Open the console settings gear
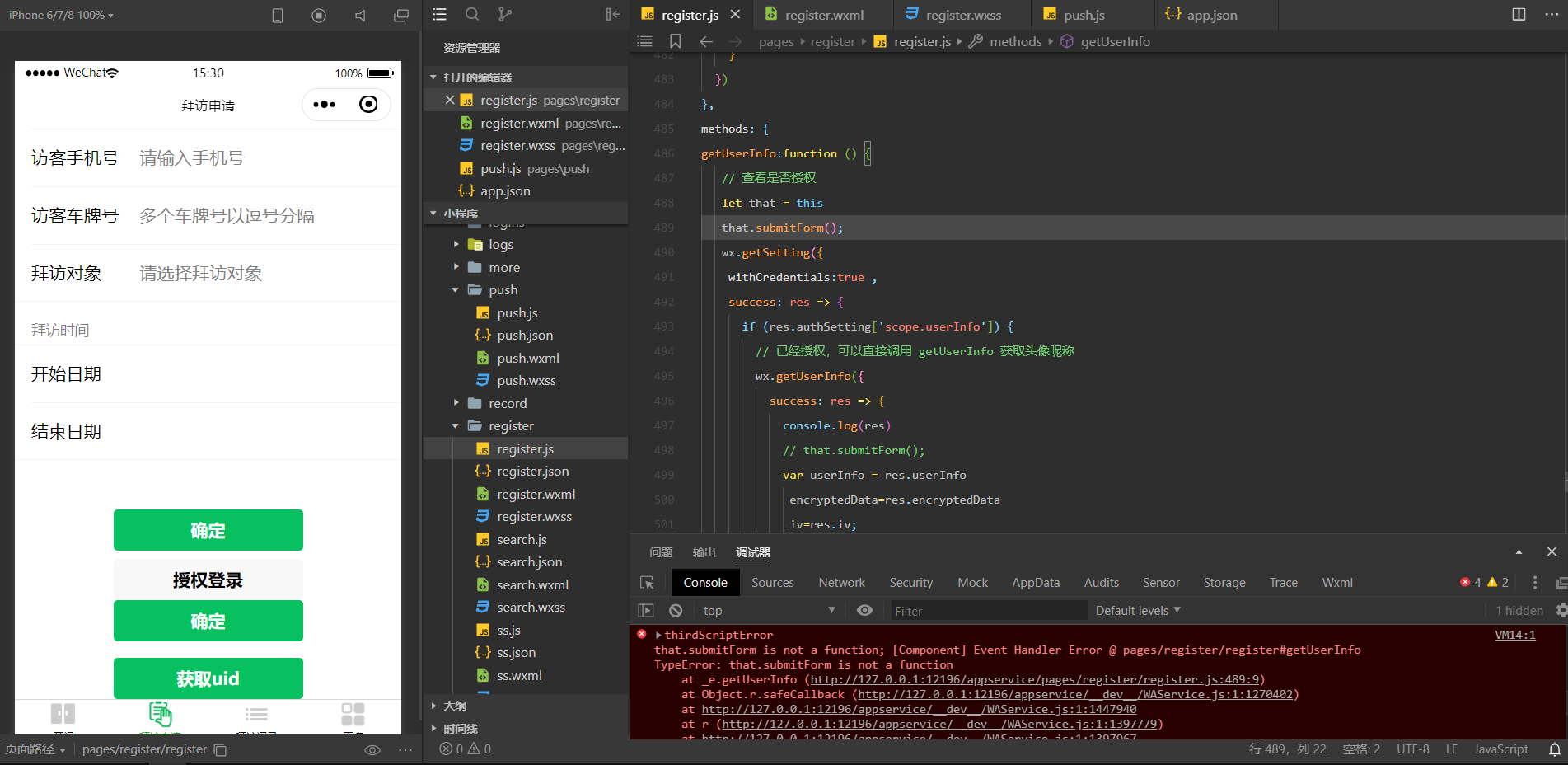1568x765 pixels. click(1560, 611)
